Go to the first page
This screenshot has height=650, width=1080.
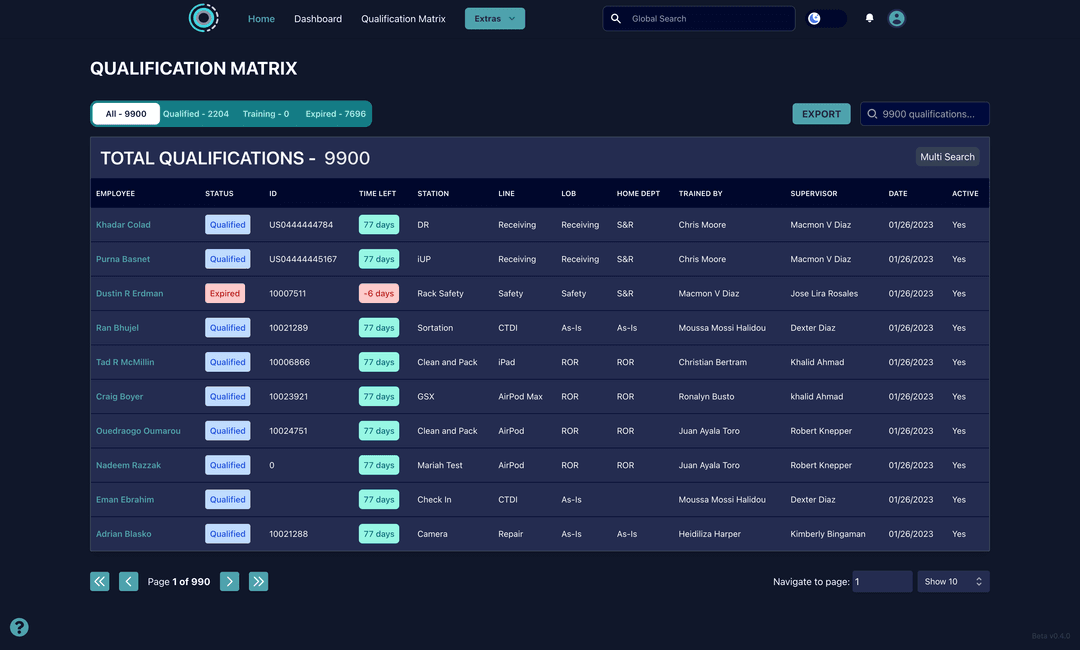tap(99, 581)
